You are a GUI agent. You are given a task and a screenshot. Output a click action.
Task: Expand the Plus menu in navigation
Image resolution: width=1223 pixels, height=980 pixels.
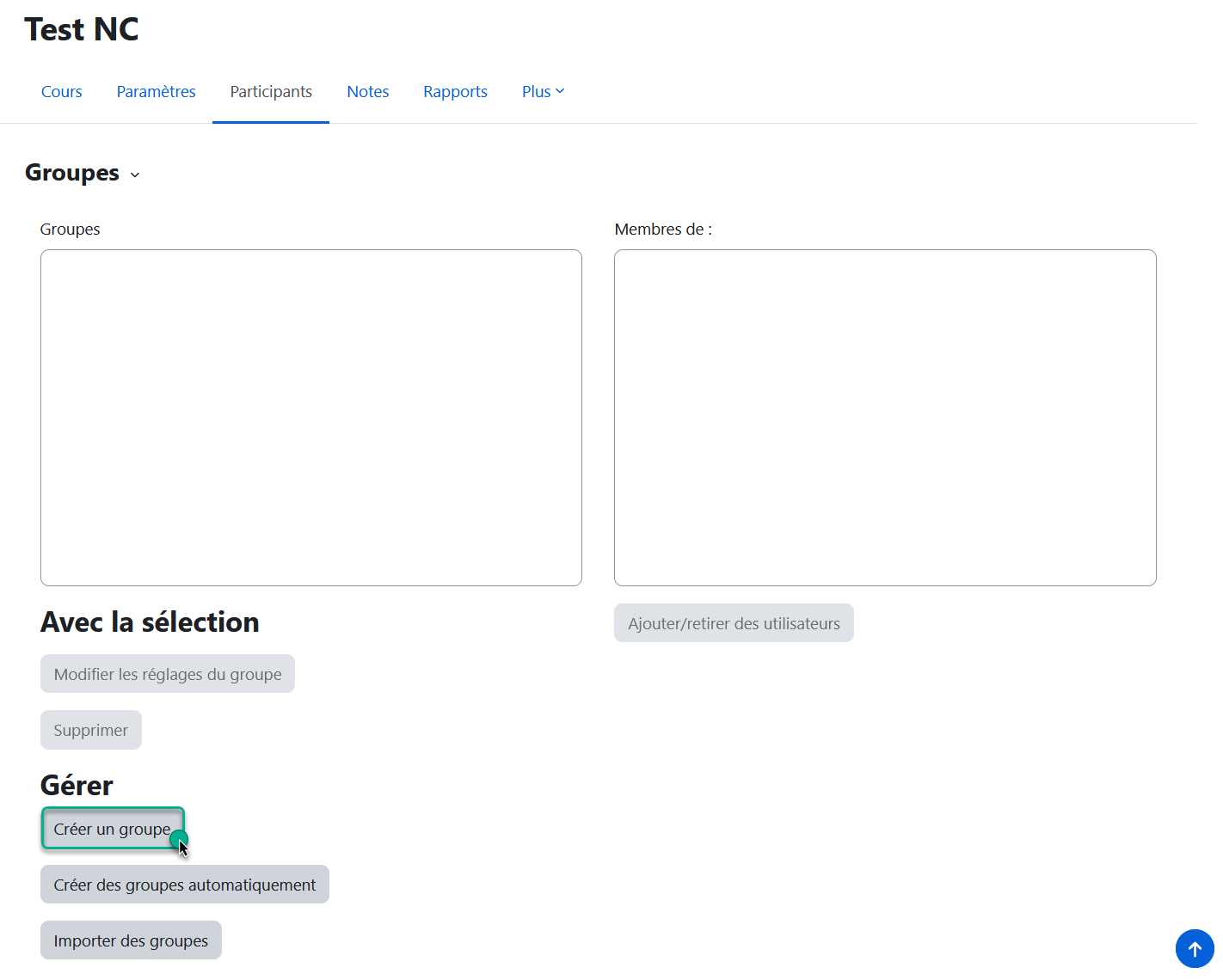[543, 92]
